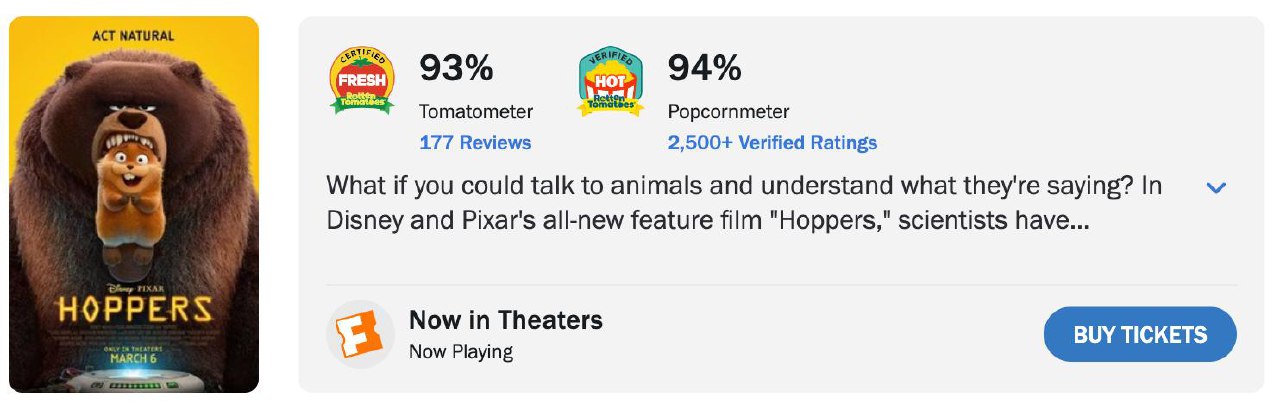This screenshot has height=411, width=1280.
Task: Open the Hoppers movie poster
Action: click(134, 204)
